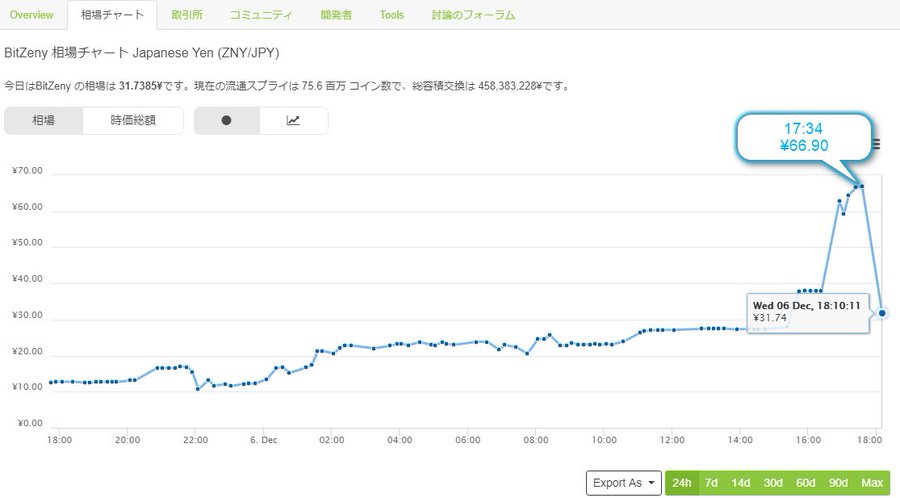Click the ¥30.00 y-axis label
The width and height of the screenshot is (900, 498).
click(x=28, y=315)
